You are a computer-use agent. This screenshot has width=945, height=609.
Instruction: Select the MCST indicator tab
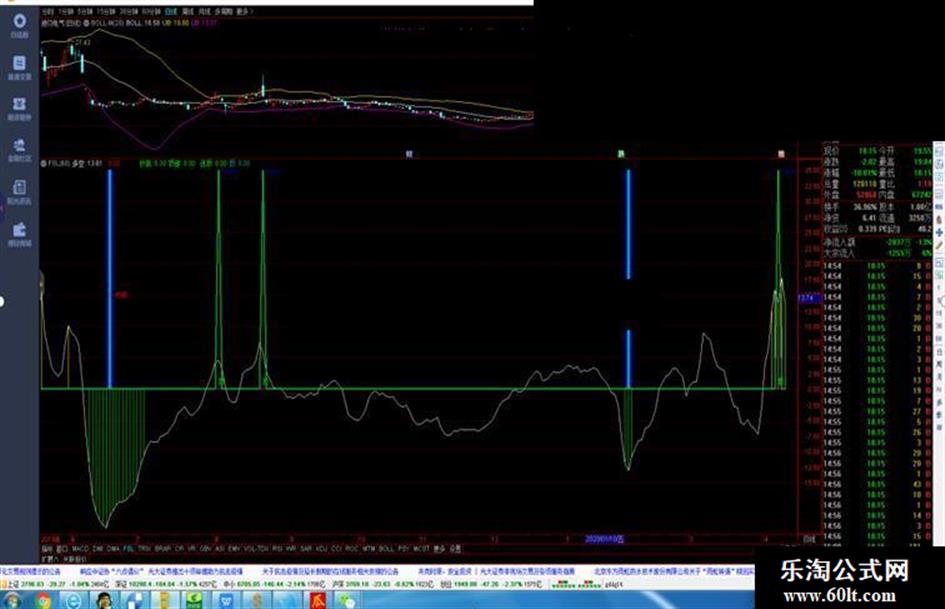[x=421, y=549]
